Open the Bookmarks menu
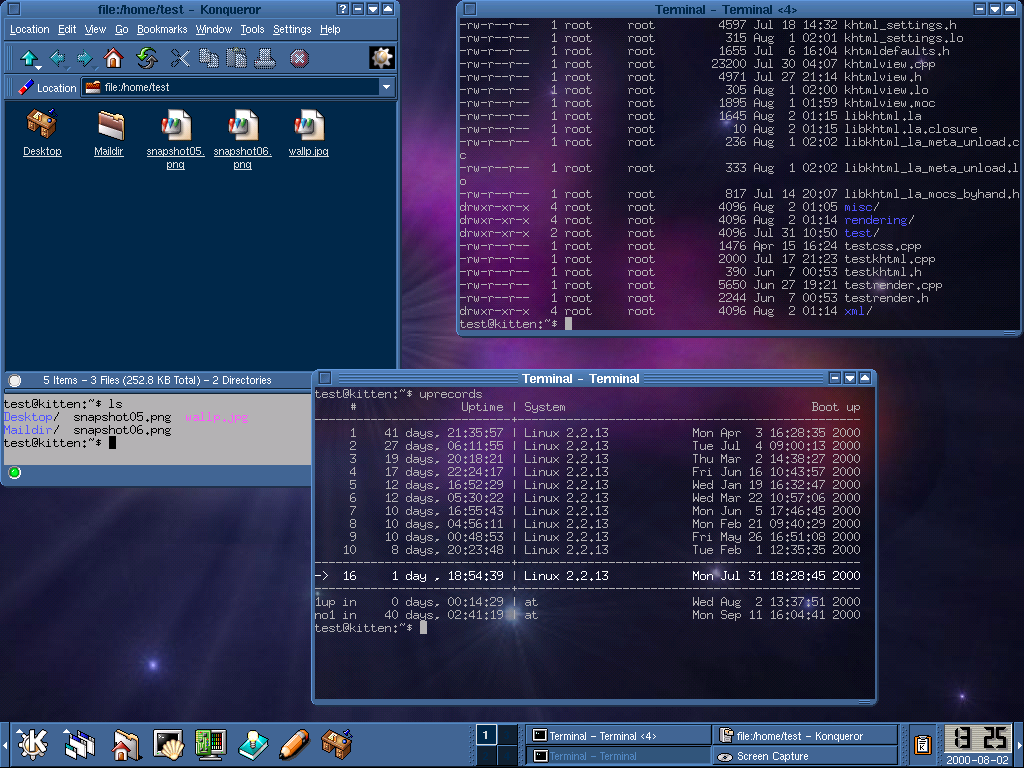Screen dimensions: 1024x768 (161, 29)
